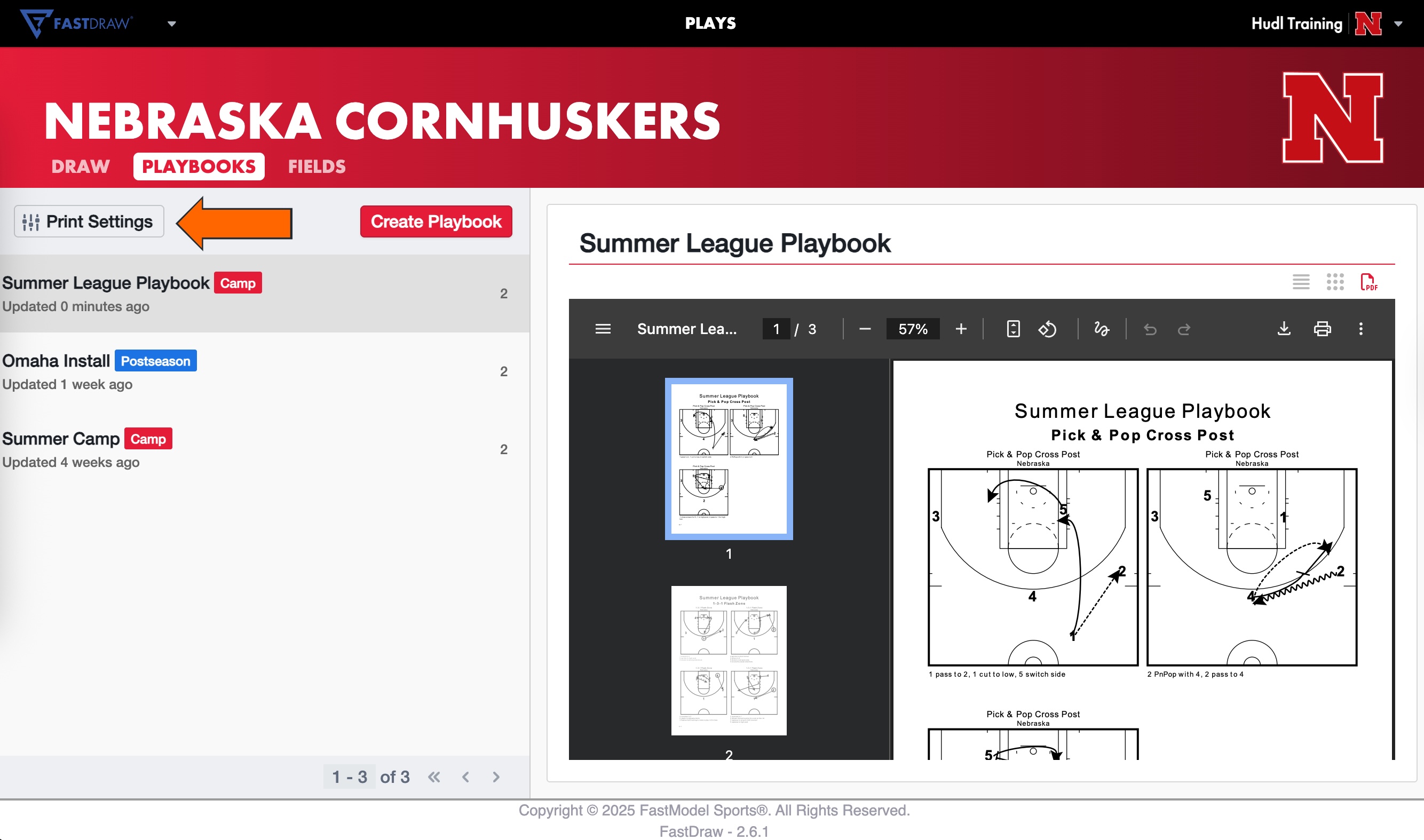Select page 2 thumbnail
Screen dimensions: 1424x840
729,661
